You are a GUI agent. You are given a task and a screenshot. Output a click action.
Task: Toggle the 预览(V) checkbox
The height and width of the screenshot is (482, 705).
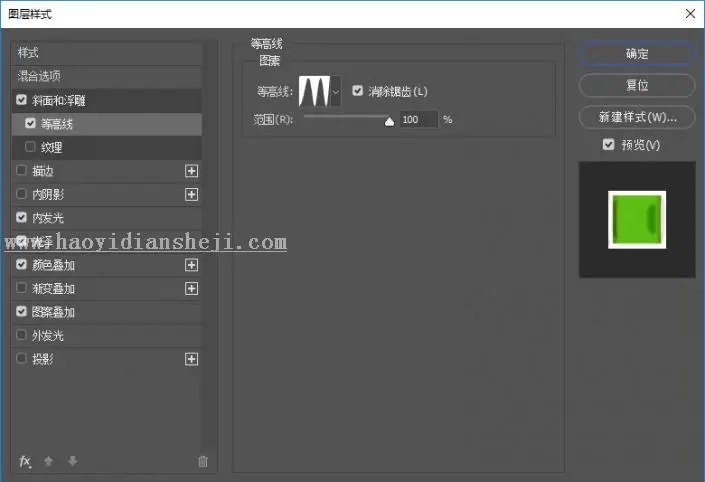pos(608,144)
